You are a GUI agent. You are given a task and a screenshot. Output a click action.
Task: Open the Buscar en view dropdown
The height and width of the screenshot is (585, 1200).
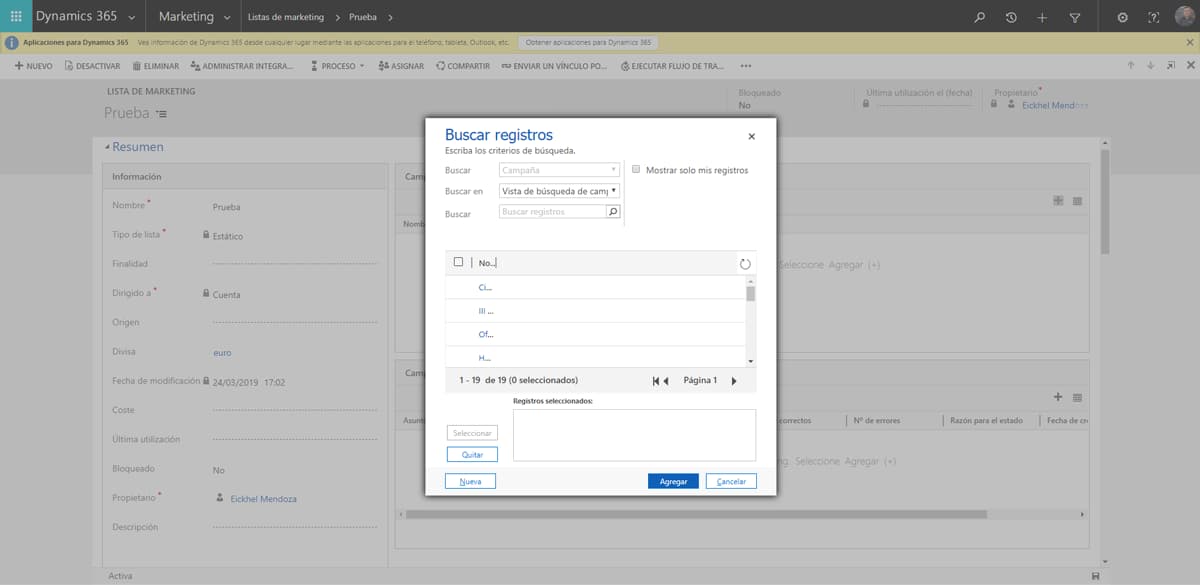point(613,190)
